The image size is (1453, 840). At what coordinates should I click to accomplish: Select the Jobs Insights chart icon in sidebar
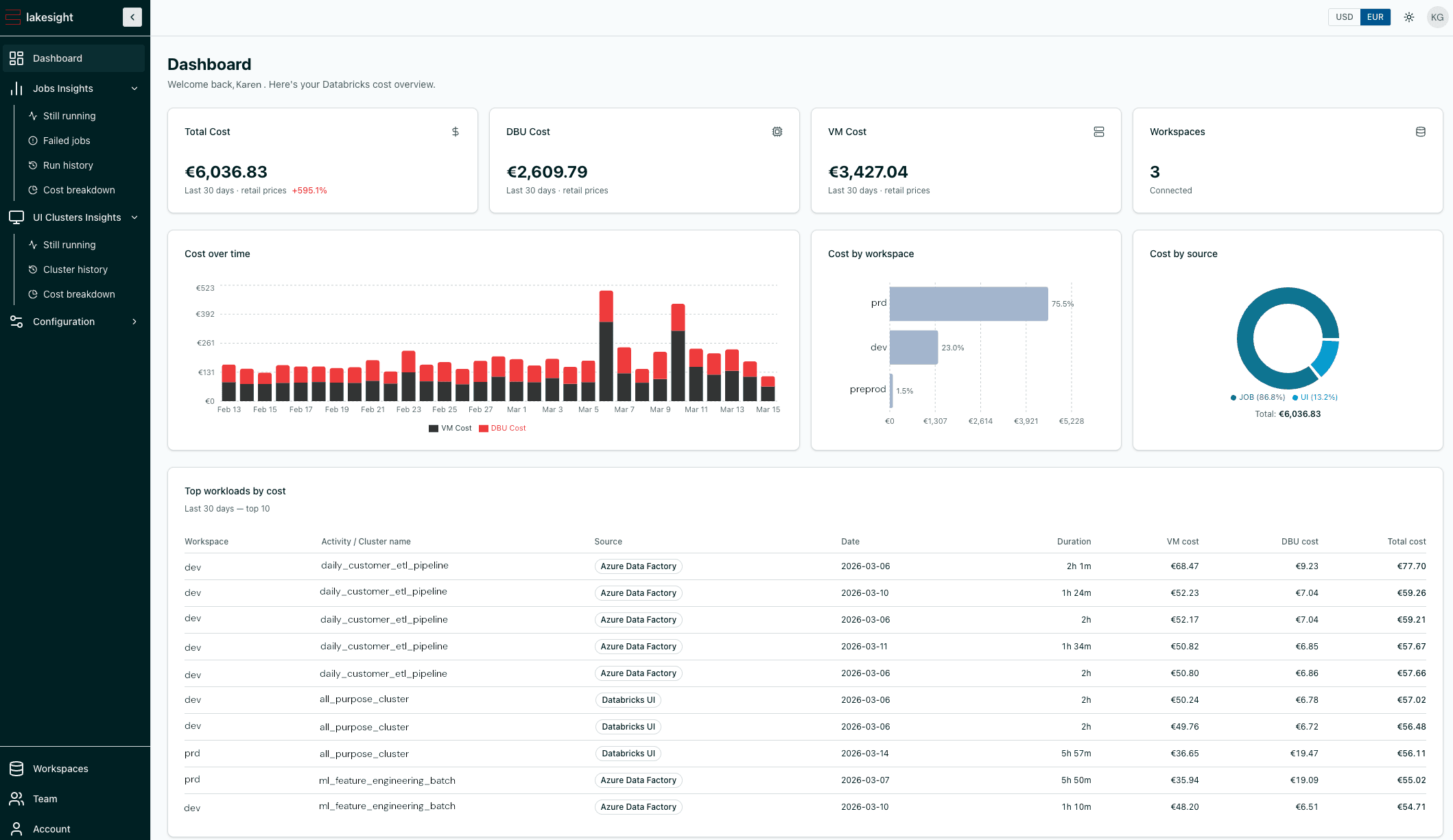(16, 88)
